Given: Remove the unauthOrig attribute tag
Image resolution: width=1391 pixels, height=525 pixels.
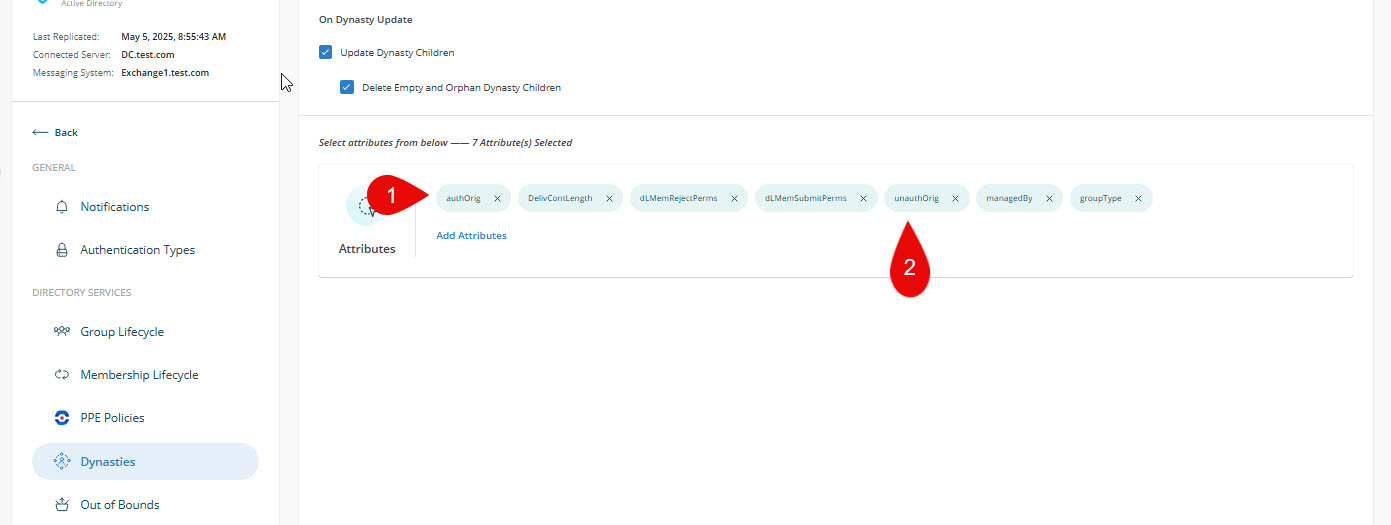Looking at the screenshot, I should point(955,198).
